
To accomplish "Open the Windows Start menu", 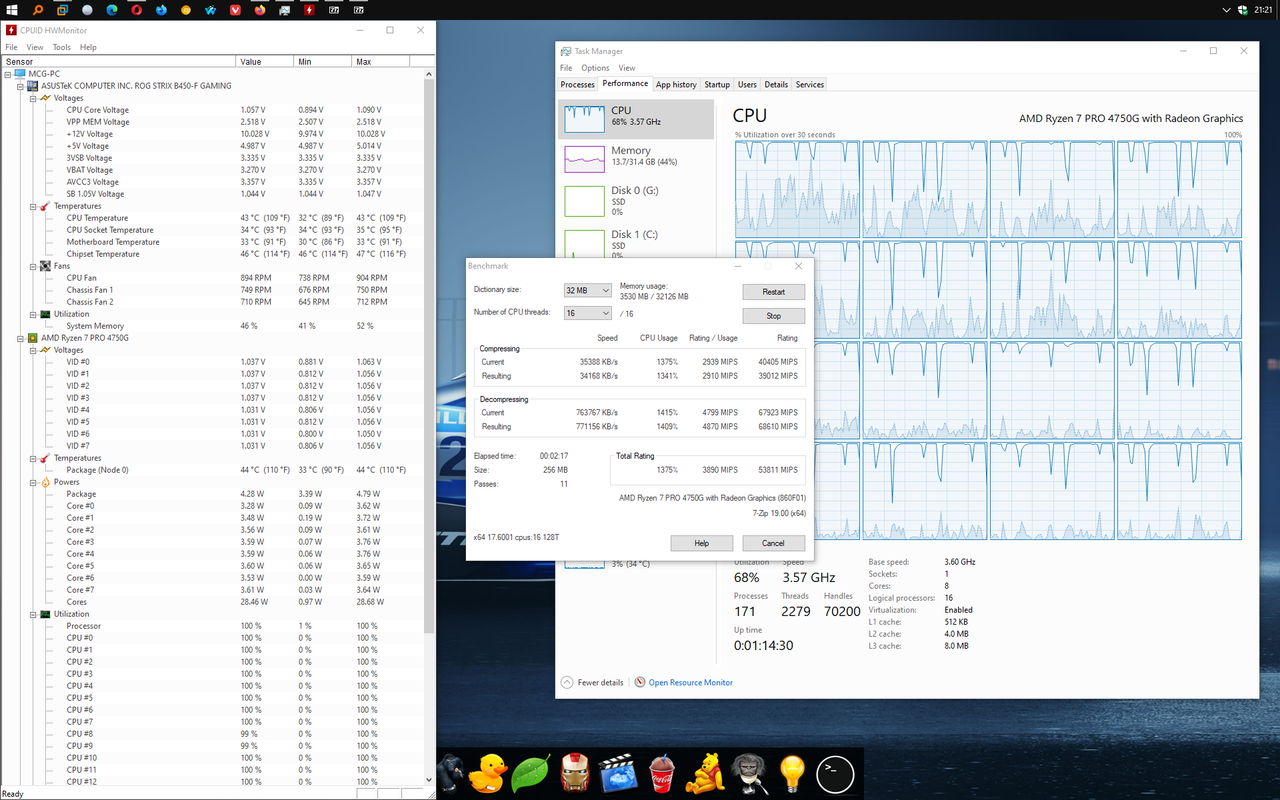I will 12,10.
